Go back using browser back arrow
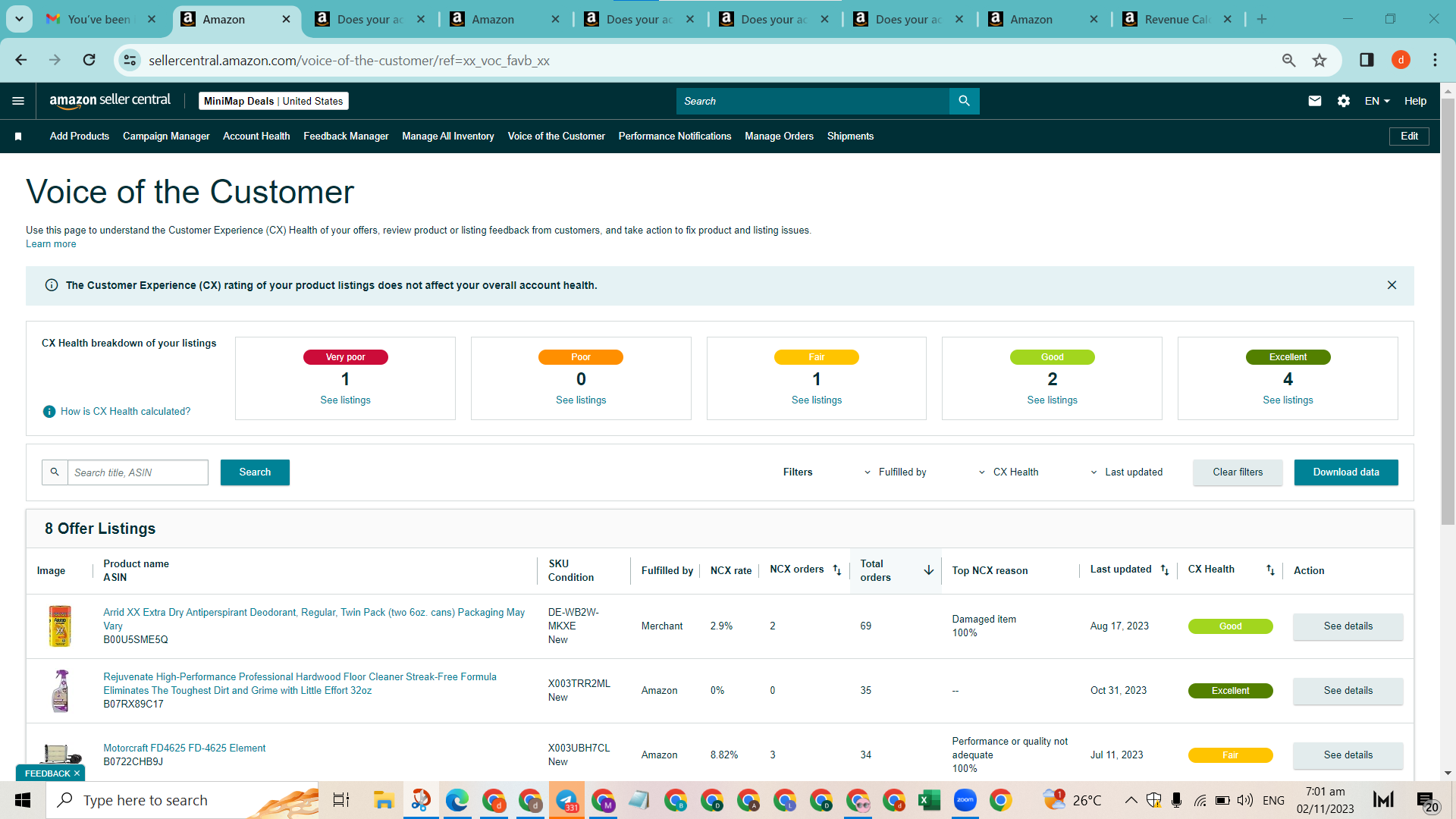Viewport: 1456px width, 819px height. 21,60
